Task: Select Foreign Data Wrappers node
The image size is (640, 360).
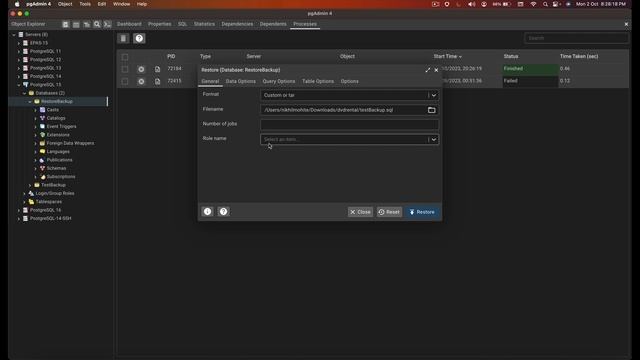Action: 70,143
